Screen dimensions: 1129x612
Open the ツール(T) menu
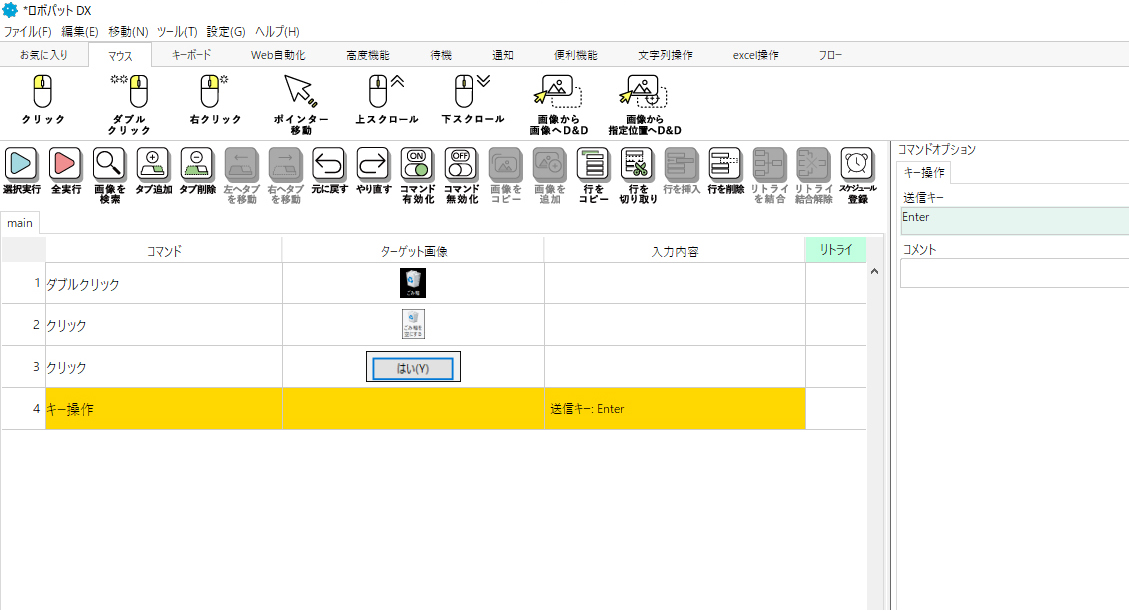(177, 32)
